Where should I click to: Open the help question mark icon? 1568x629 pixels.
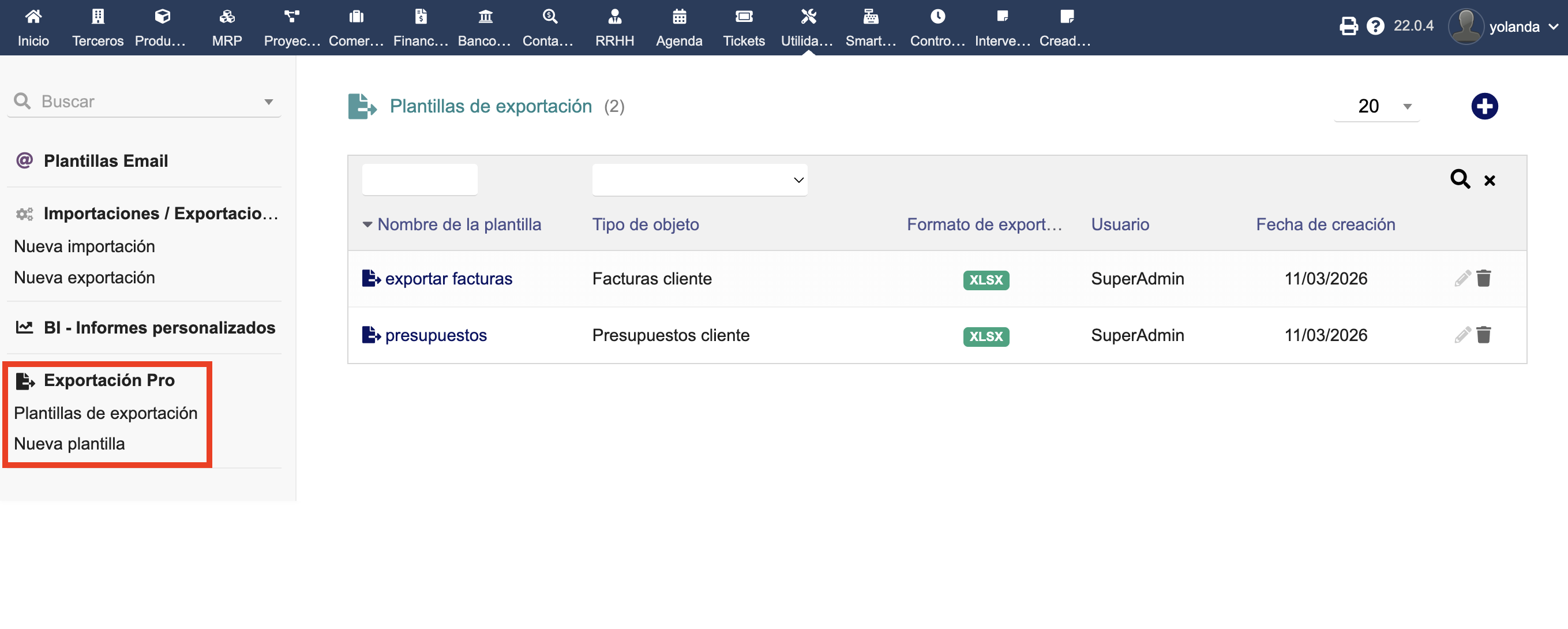coord(1375,26)
